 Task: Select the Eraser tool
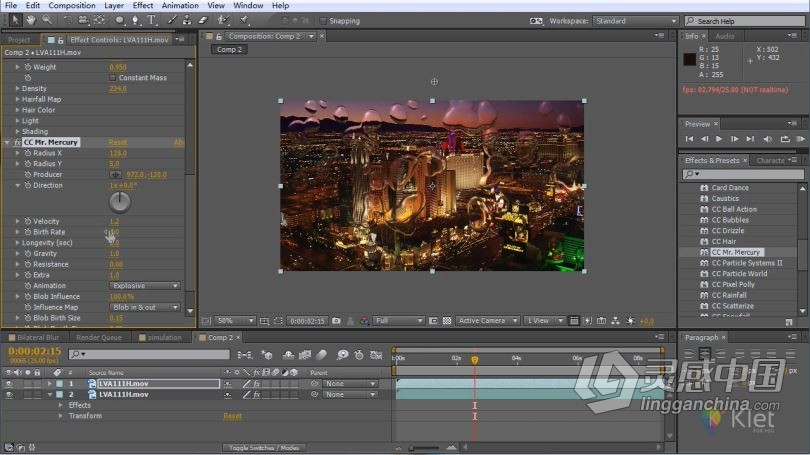tap(203, 20)
